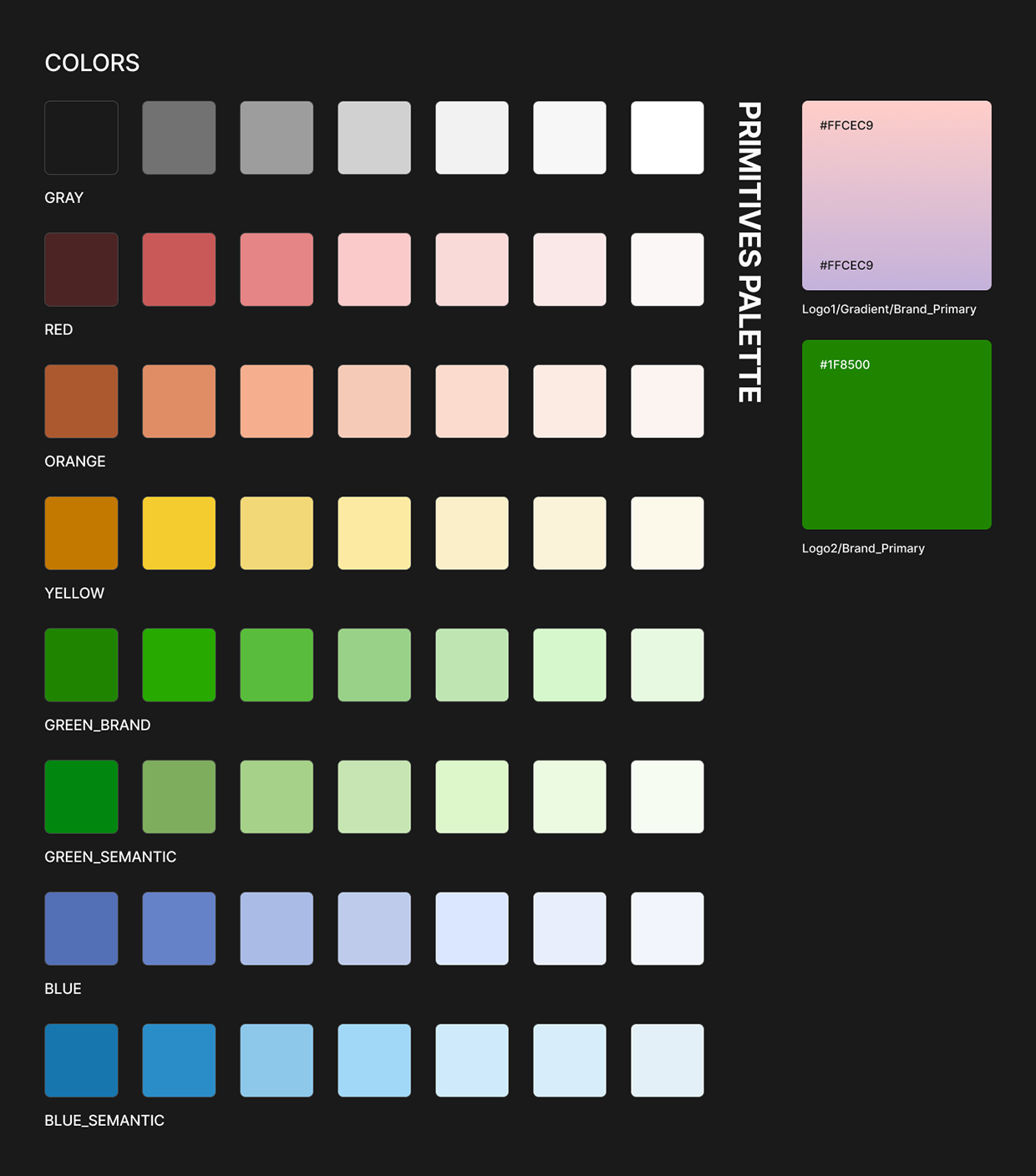Choose the darkest ORANGE swatch
1036x1176 pixels.
click(81, 400)
